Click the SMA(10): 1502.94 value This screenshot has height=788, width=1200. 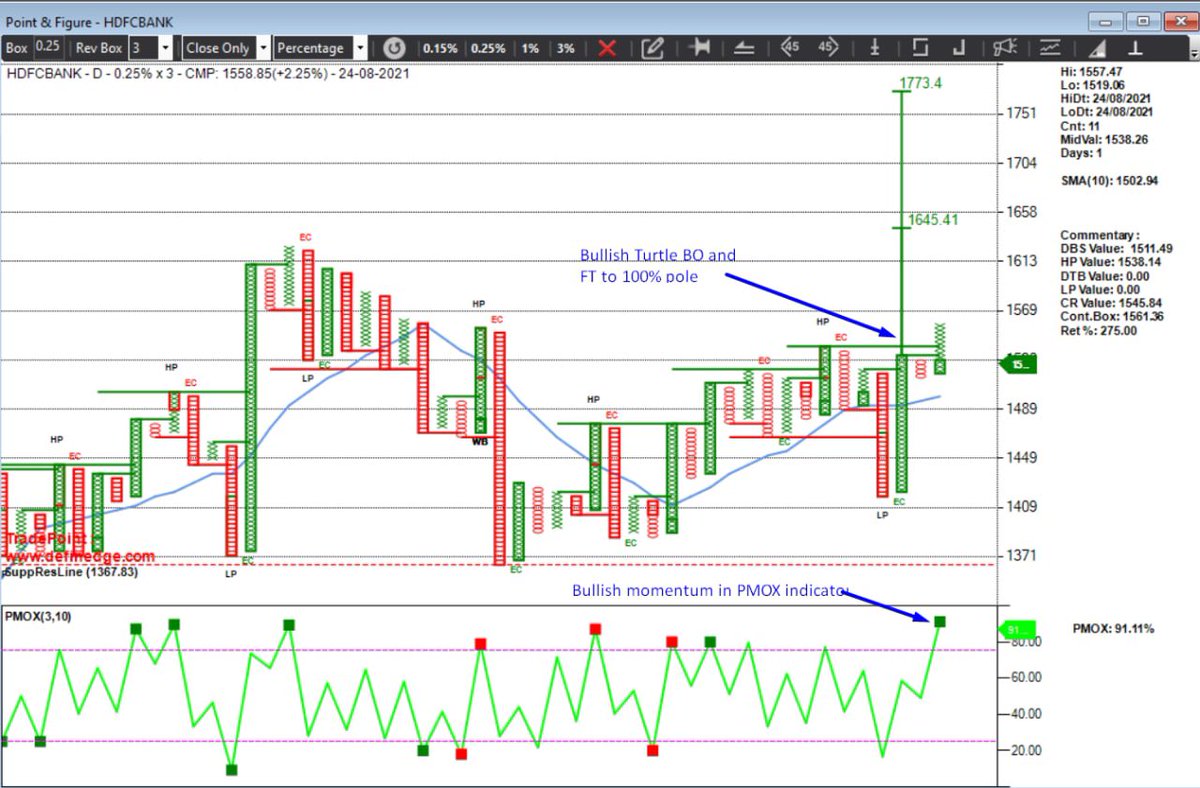[1109, 181]
